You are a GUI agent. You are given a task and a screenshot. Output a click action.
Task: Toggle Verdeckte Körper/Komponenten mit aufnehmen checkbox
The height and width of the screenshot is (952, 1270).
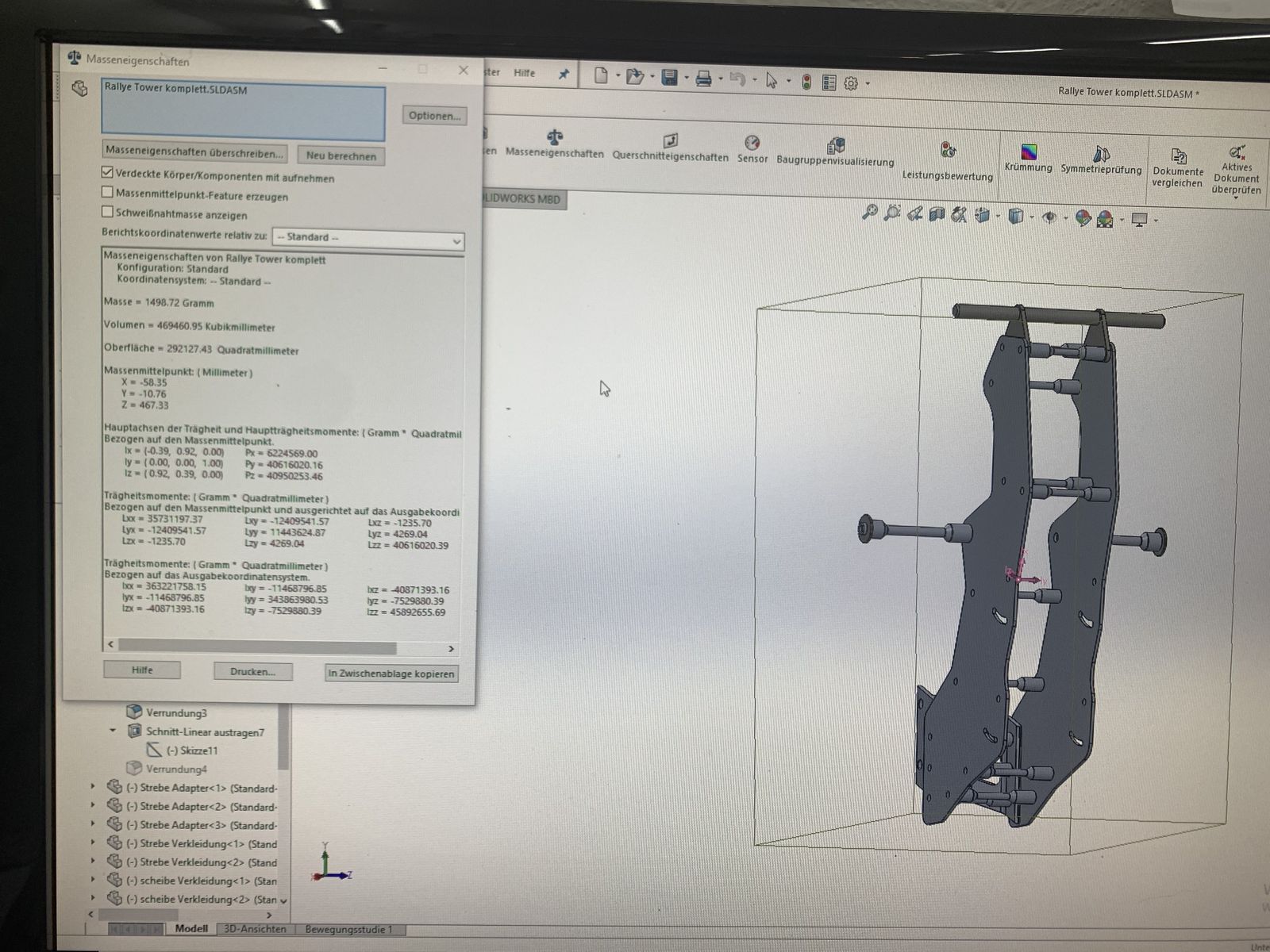[x=108, y=172]
